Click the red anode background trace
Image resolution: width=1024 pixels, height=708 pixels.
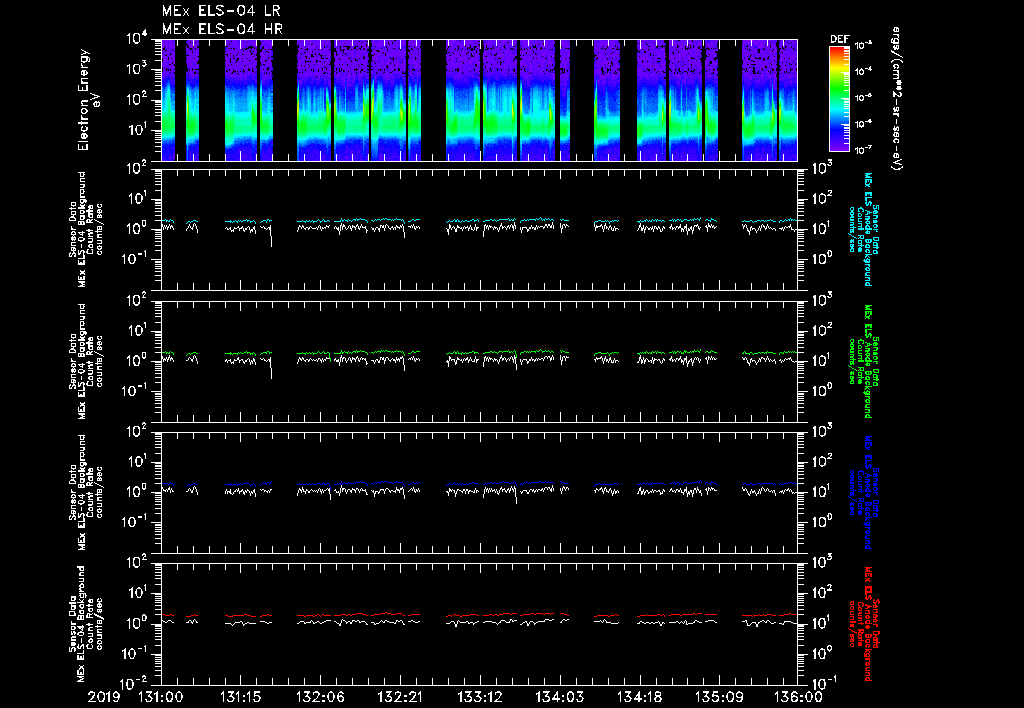pyautogui.click(x=479, y=615)
